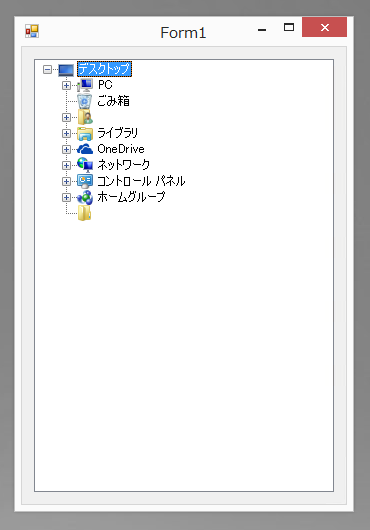Expand the コントロール パネル node
The height and width of the screenshot is (530, 370).
(66, 181)
